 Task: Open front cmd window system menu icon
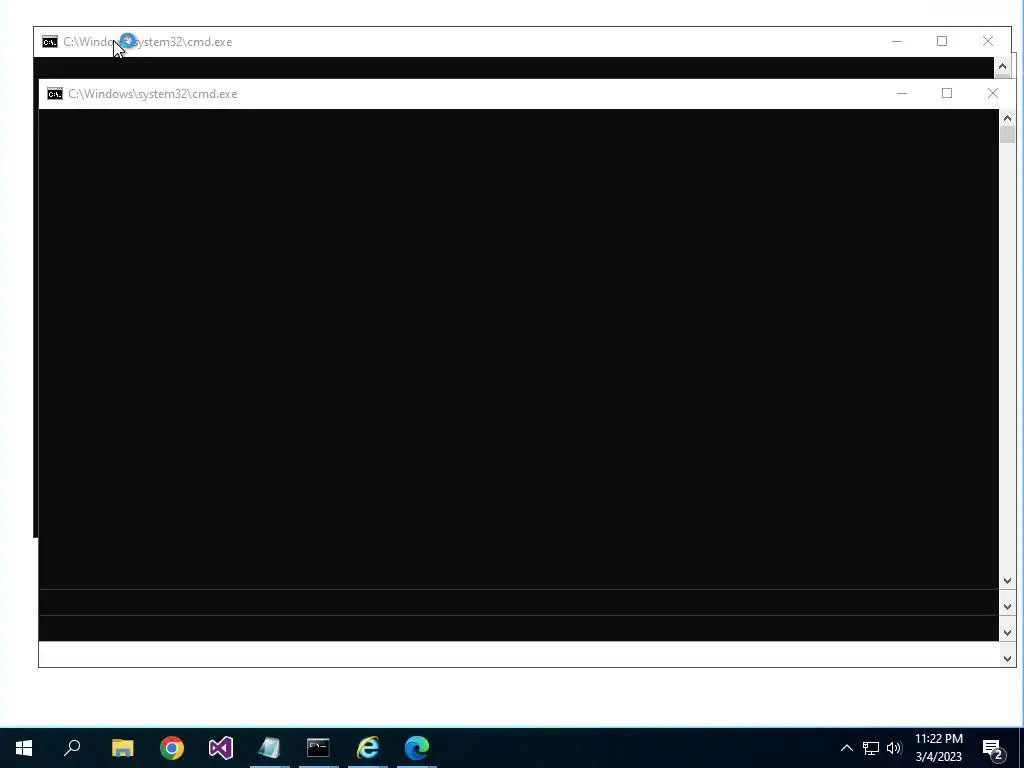[x=55, y=94]
